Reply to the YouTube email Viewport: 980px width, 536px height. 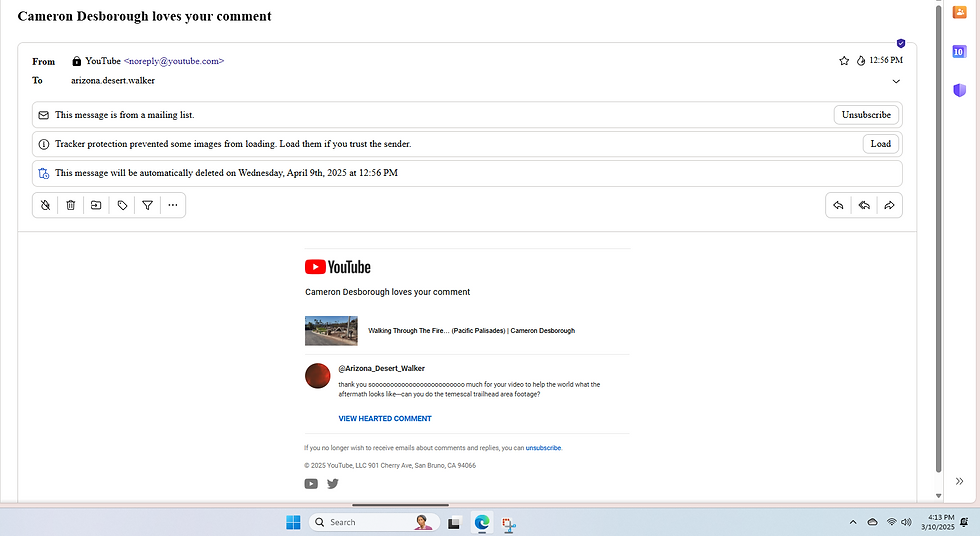pos(839,205)
